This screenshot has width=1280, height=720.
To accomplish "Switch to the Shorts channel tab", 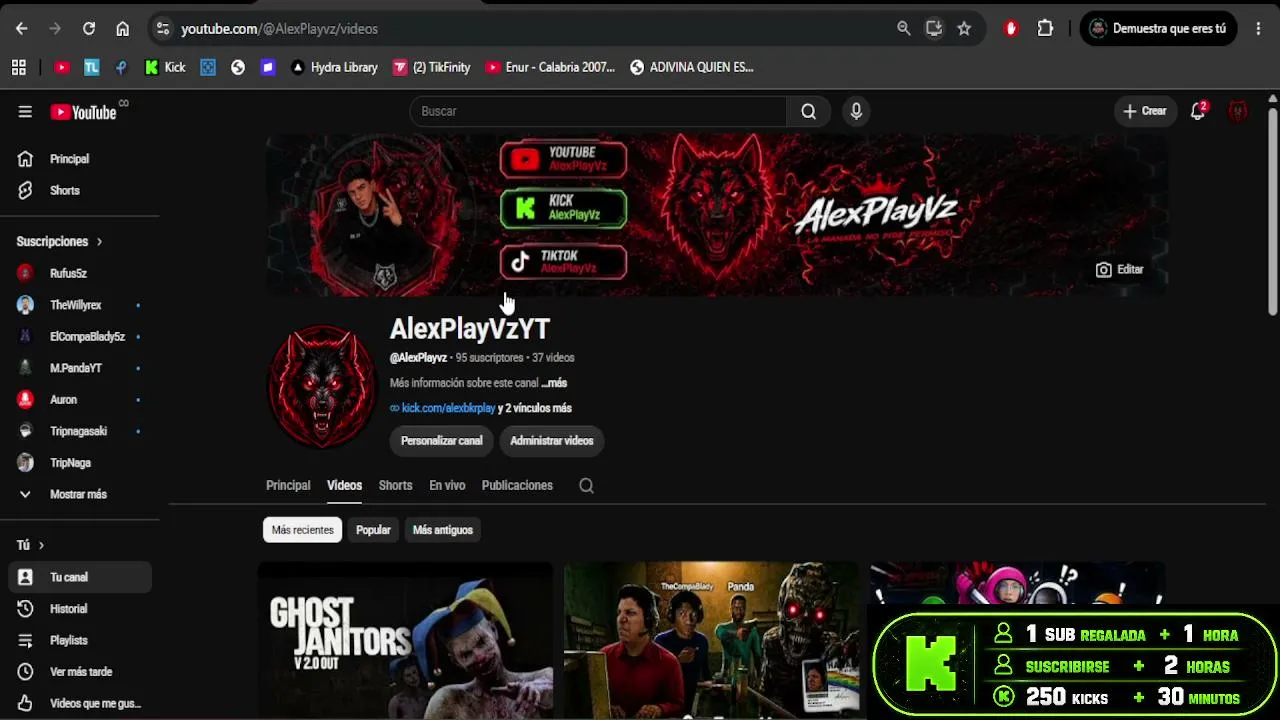I will pyautogui.click(x=395, y=485).
